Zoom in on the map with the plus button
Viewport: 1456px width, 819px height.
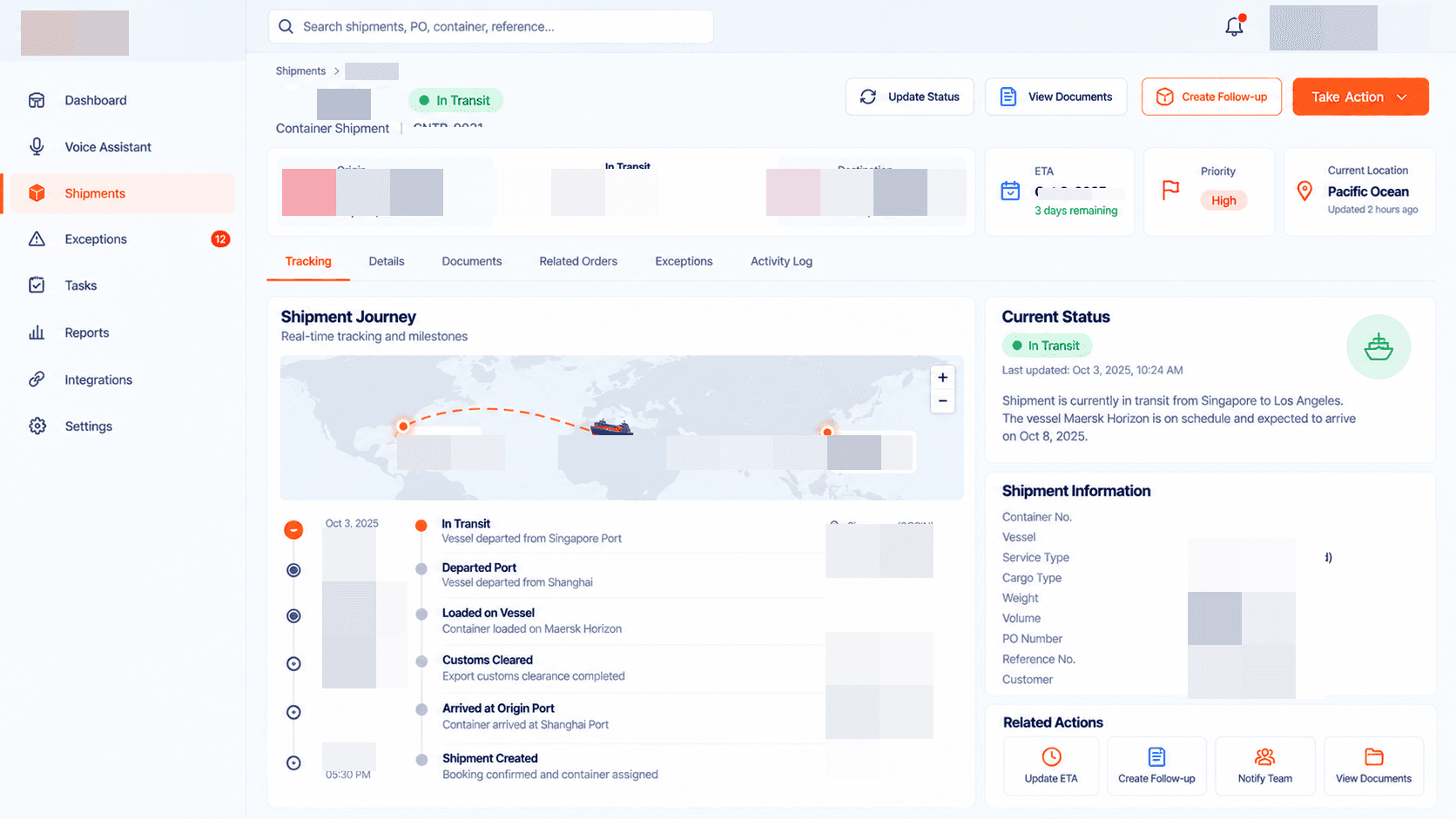pos(942,378)
